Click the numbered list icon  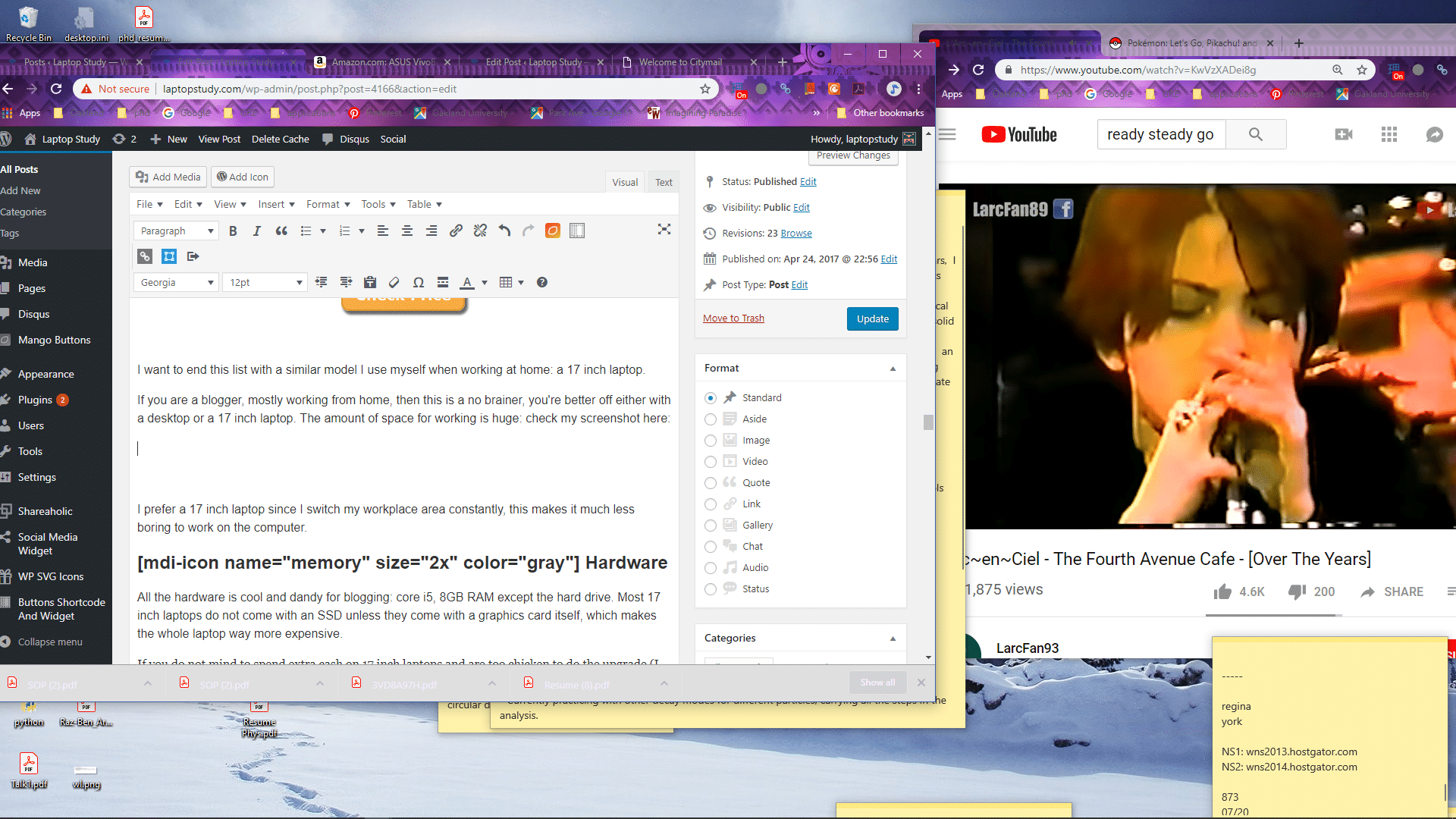[x=344, y=231]
